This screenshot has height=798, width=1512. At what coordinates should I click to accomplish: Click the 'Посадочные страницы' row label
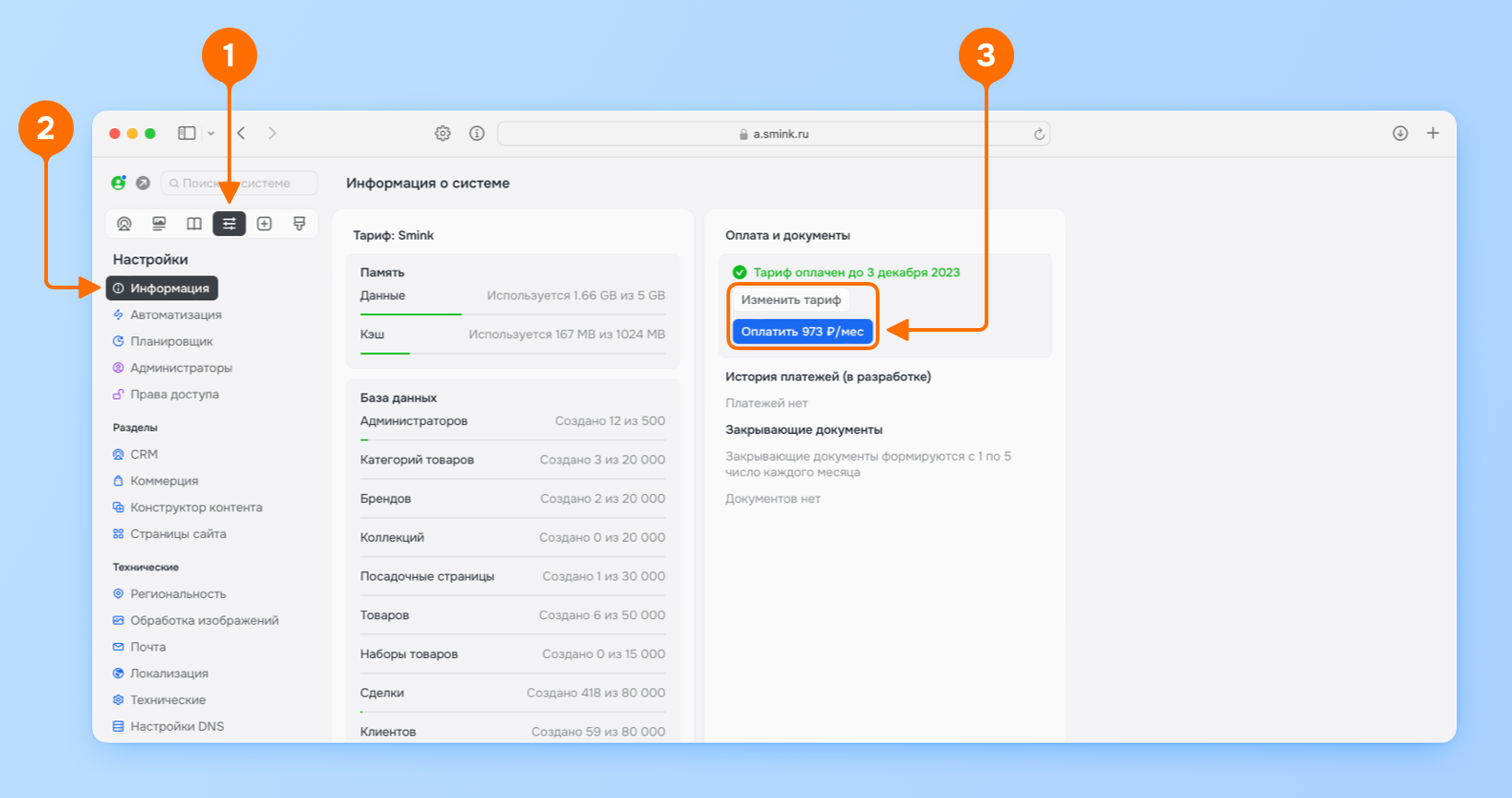point(427,576)
